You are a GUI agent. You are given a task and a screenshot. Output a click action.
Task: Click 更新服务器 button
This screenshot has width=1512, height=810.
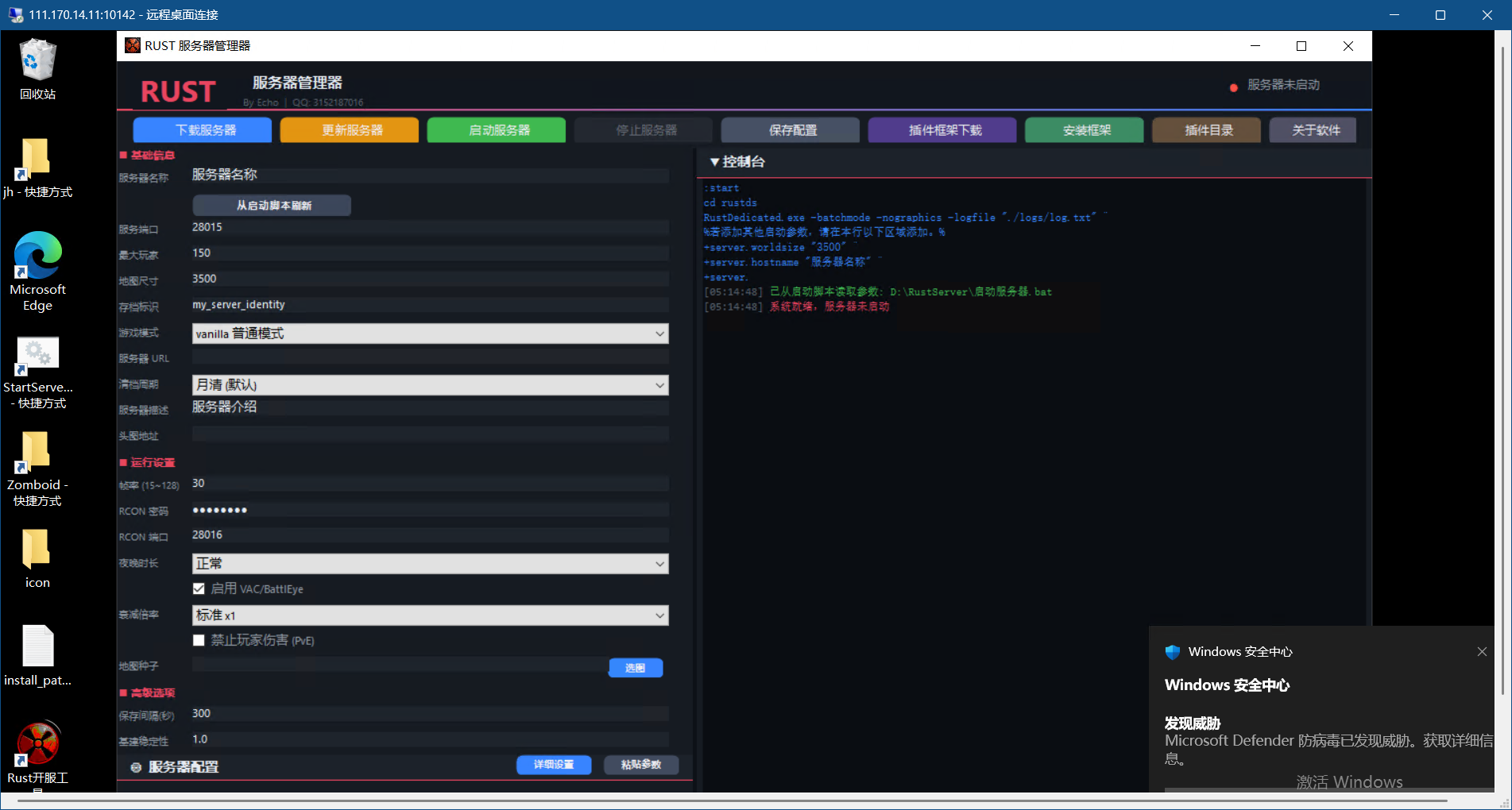click(x=350, y=130)
